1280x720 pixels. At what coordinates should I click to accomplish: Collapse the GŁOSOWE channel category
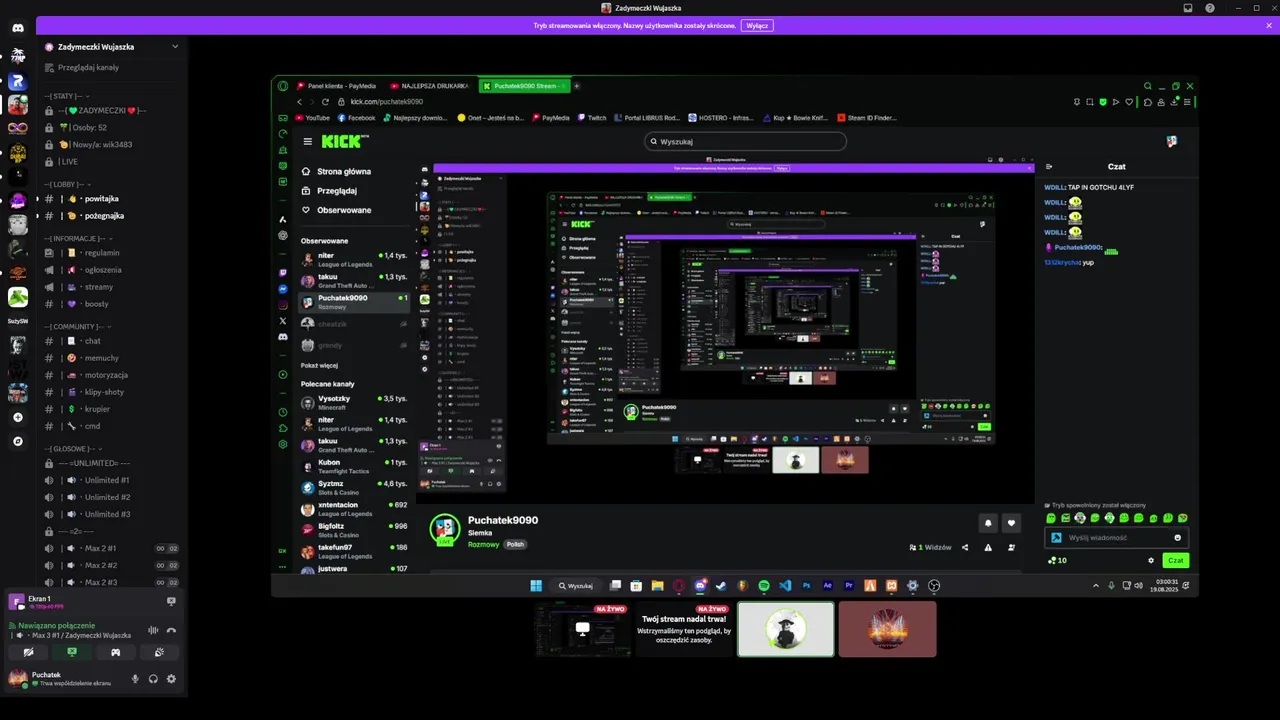(72, 449)
